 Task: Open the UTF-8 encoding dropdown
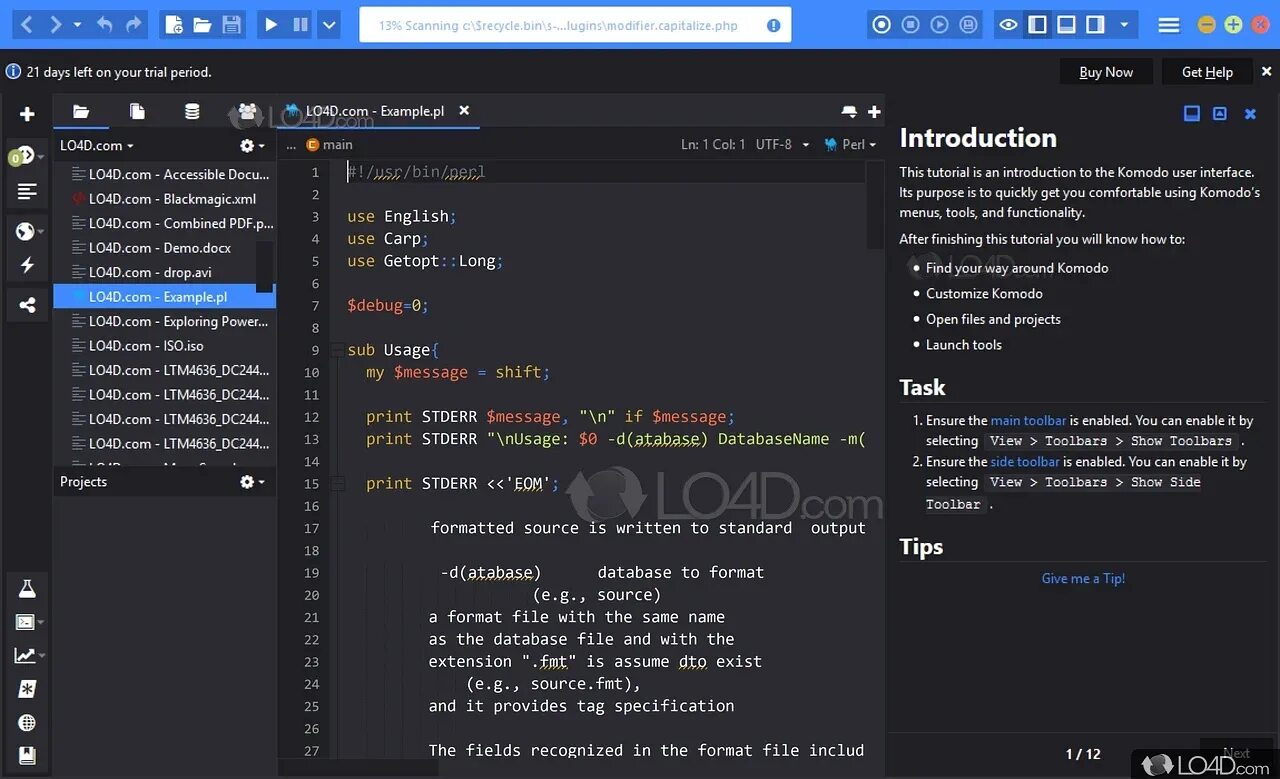[782, 145]
